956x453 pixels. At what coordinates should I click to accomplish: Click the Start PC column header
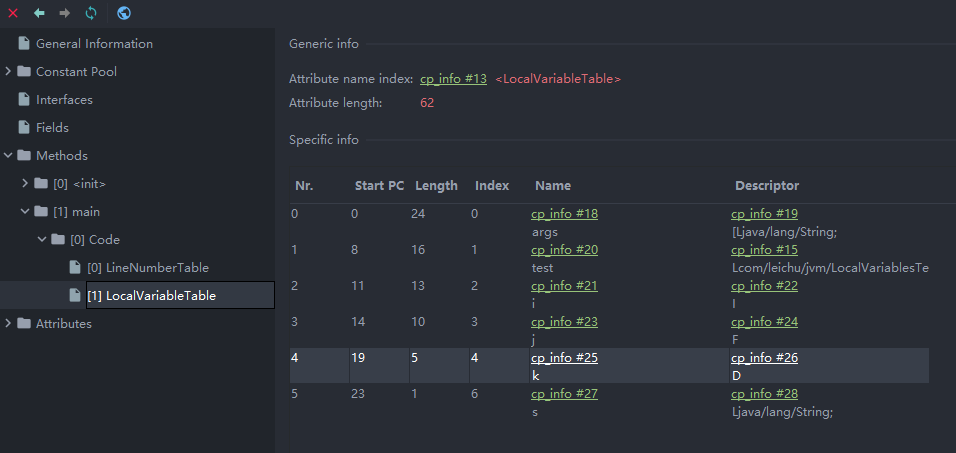click(378, 186)
